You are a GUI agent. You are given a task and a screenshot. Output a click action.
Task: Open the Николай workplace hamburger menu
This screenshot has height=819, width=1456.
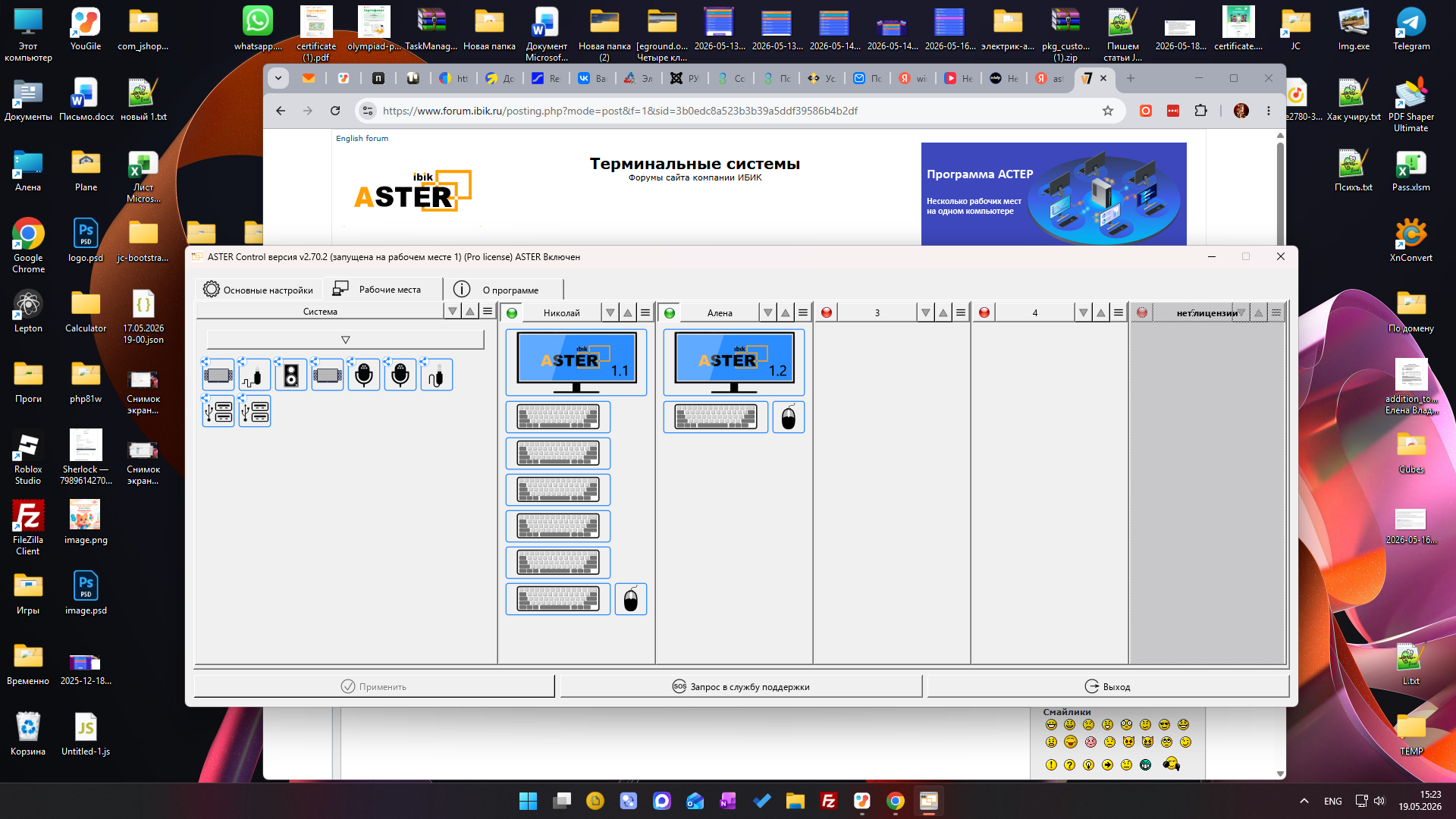(x=645, y=312)
